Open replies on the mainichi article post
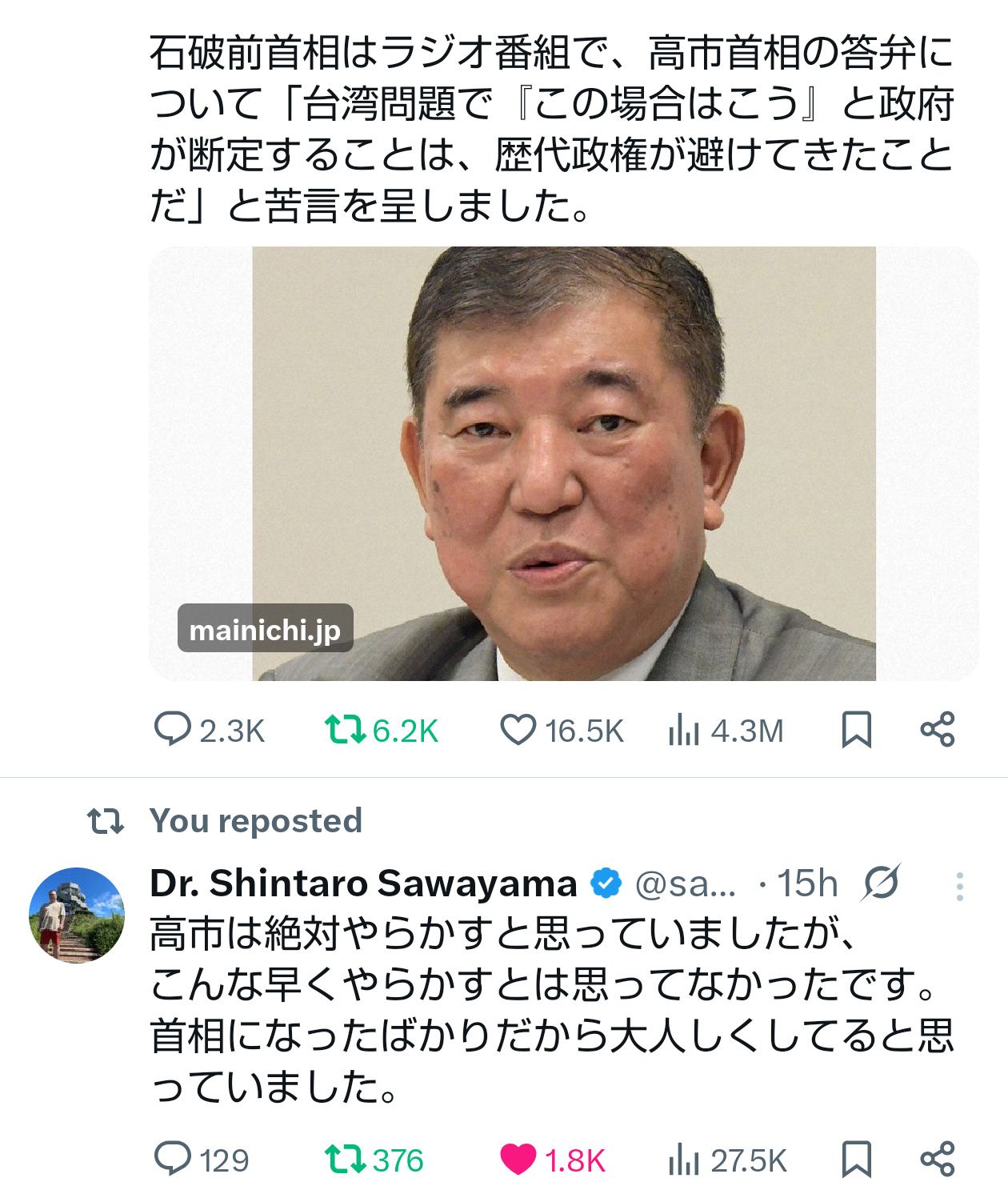Screen dimensions: 1008x1202 (173, 730)
